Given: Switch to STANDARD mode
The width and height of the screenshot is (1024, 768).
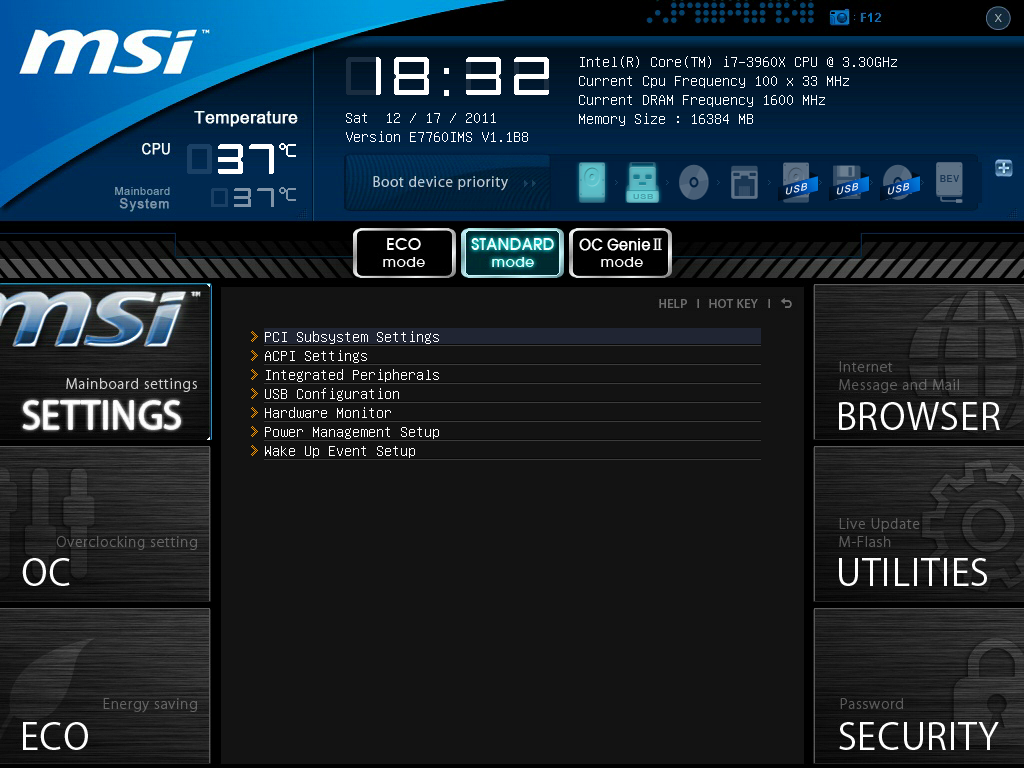Looking at the screenshot, I should (x=513, y=253).
